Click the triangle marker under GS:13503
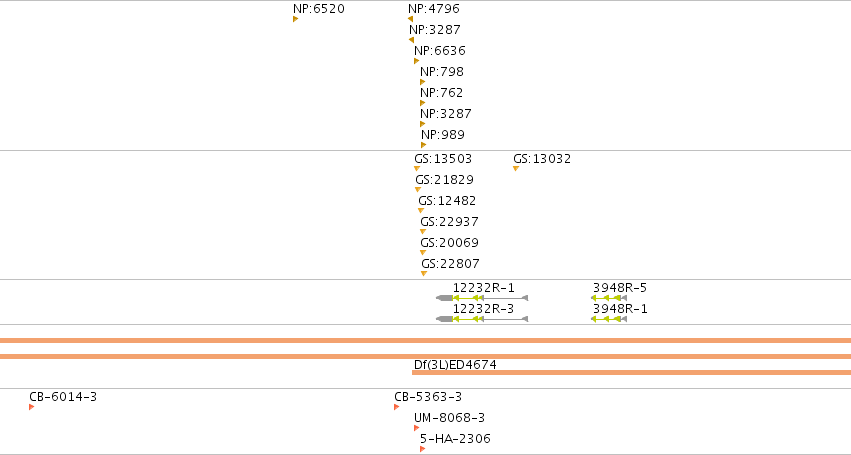 pyautogui.click(x=417, y=169)
